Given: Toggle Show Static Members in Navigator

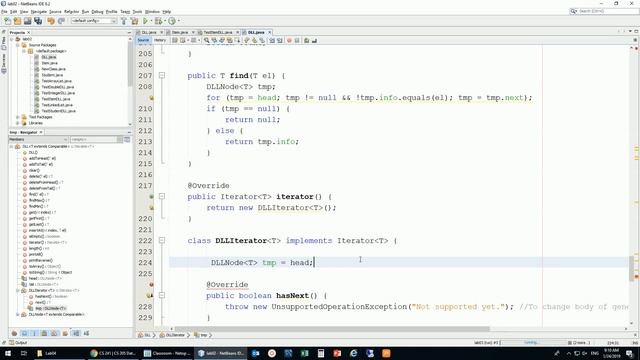Looking at the screenshot, I should pos(34,333).
